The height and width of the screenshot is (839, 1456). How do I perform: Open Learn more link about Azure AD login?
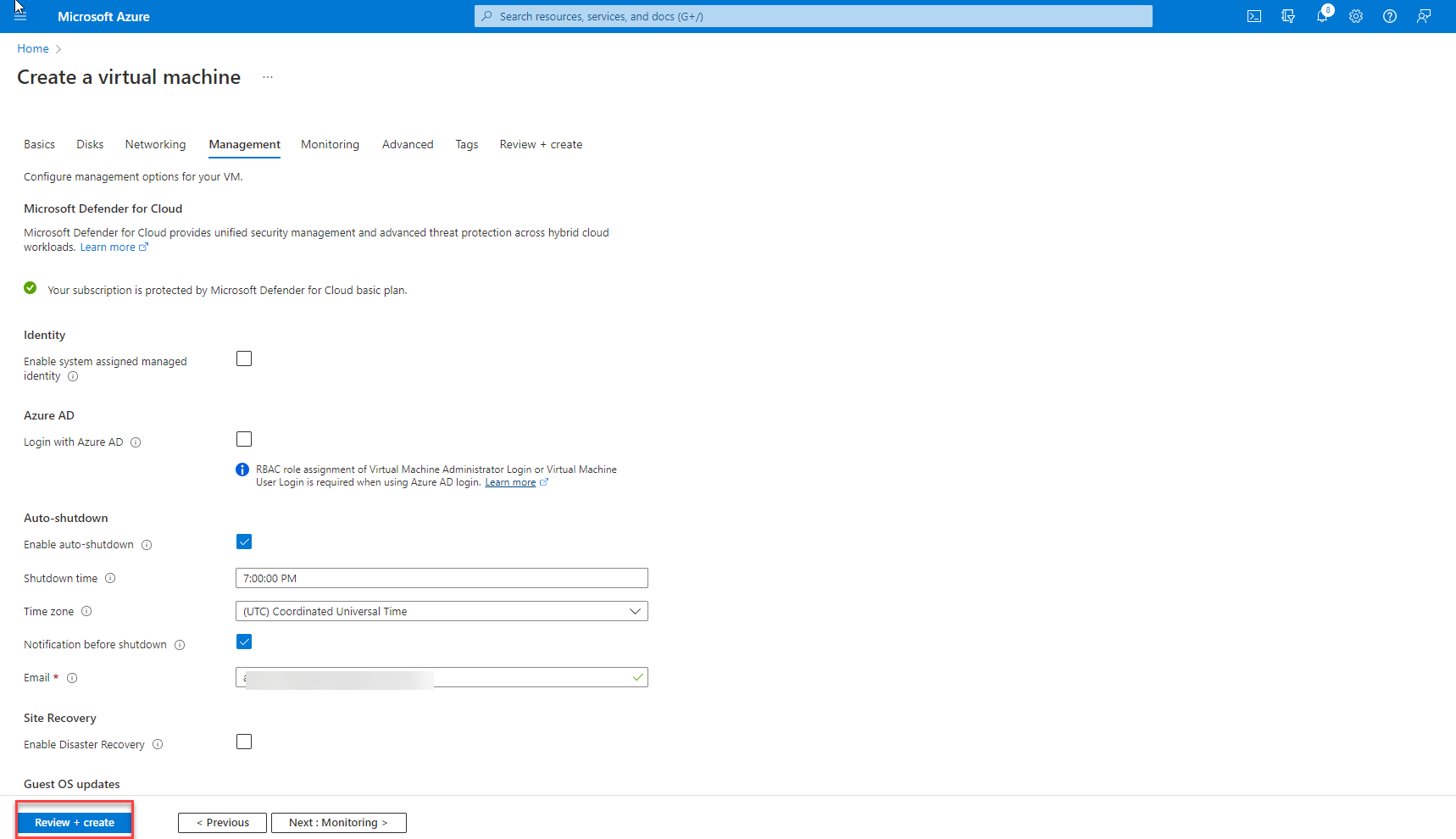[516, 482]
